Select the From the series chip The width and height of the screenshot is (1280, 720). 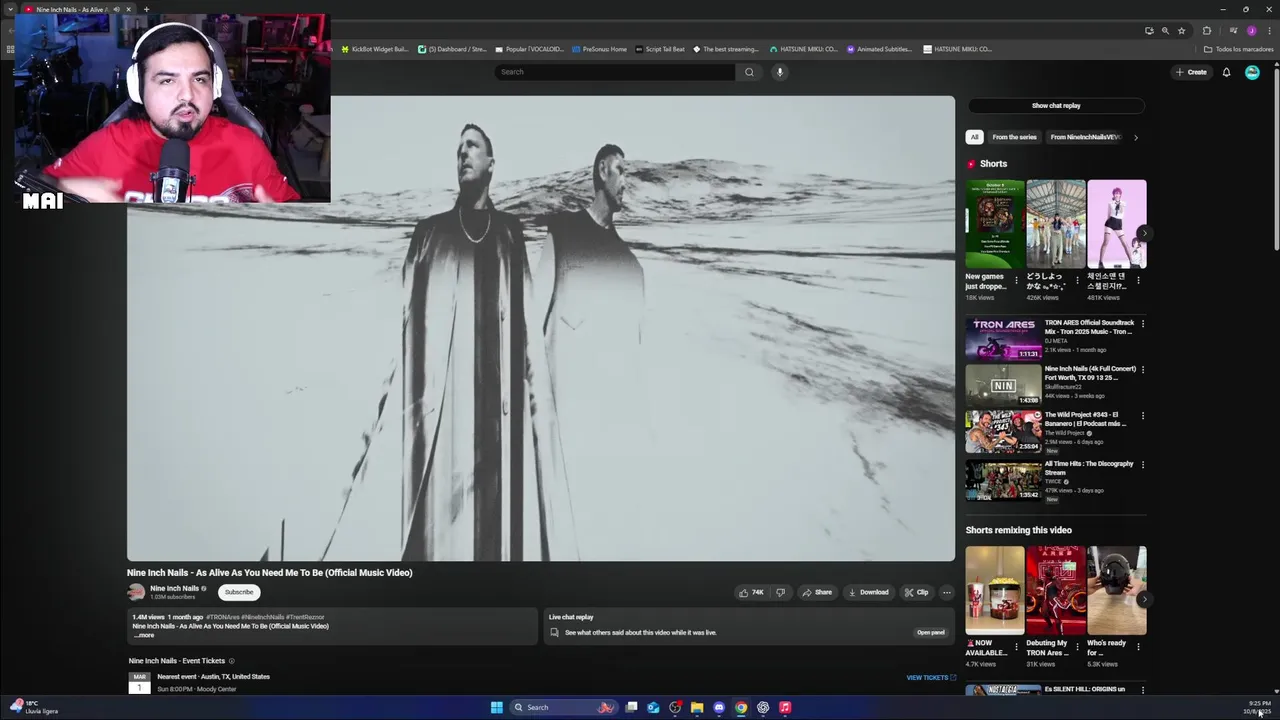coord(1014,137)
